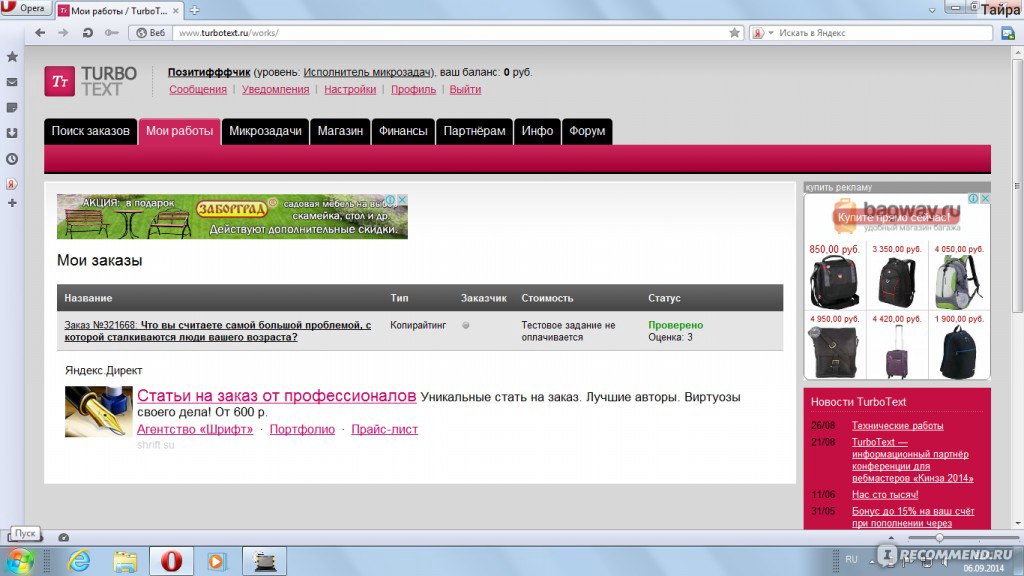1024x576 pixels.
Task: Open the Портфолио ad link
Action: click(x=302, y=430)
